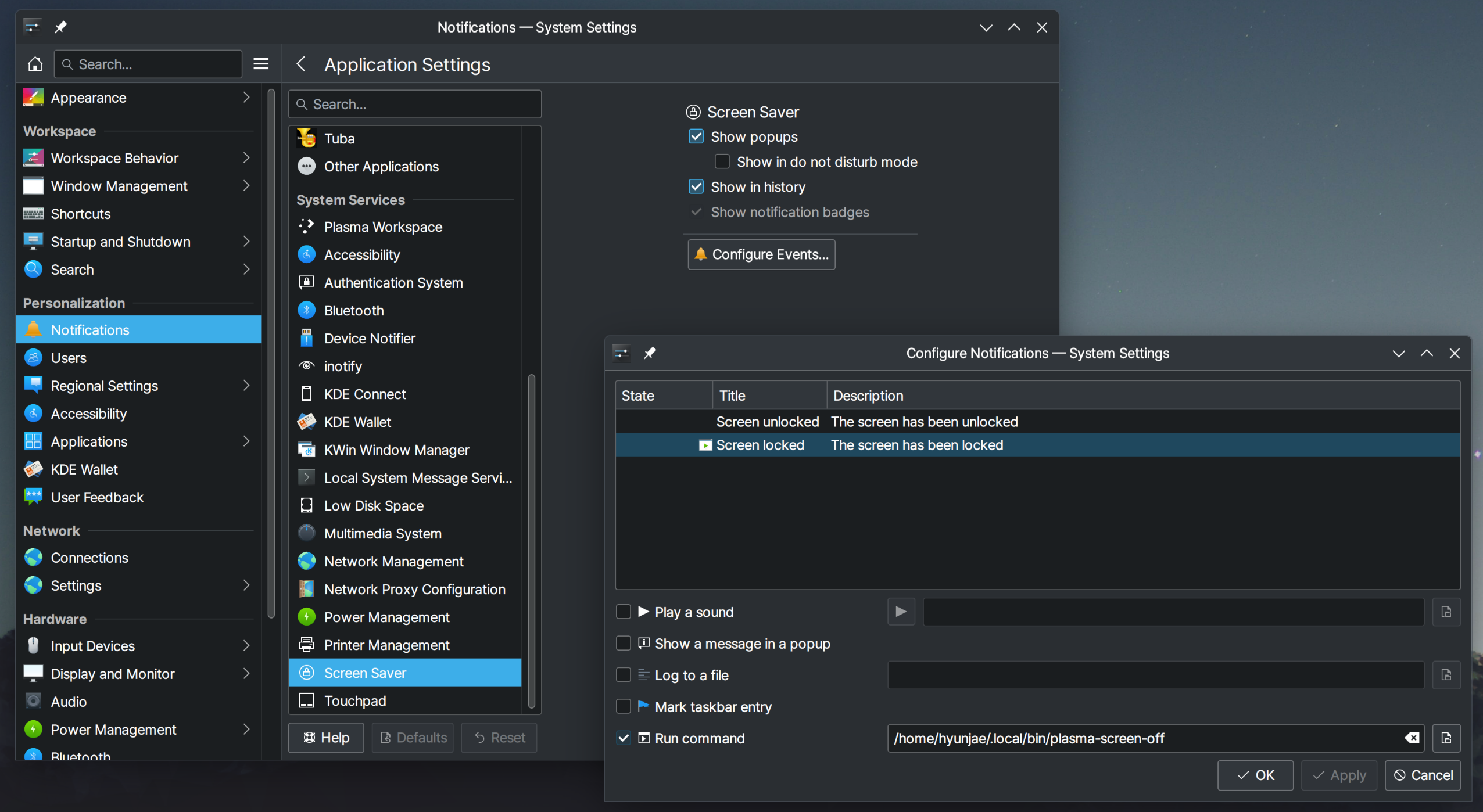The image size is (1483, 812).
Task: Select Other Applications in list
Action: (405, 166)
